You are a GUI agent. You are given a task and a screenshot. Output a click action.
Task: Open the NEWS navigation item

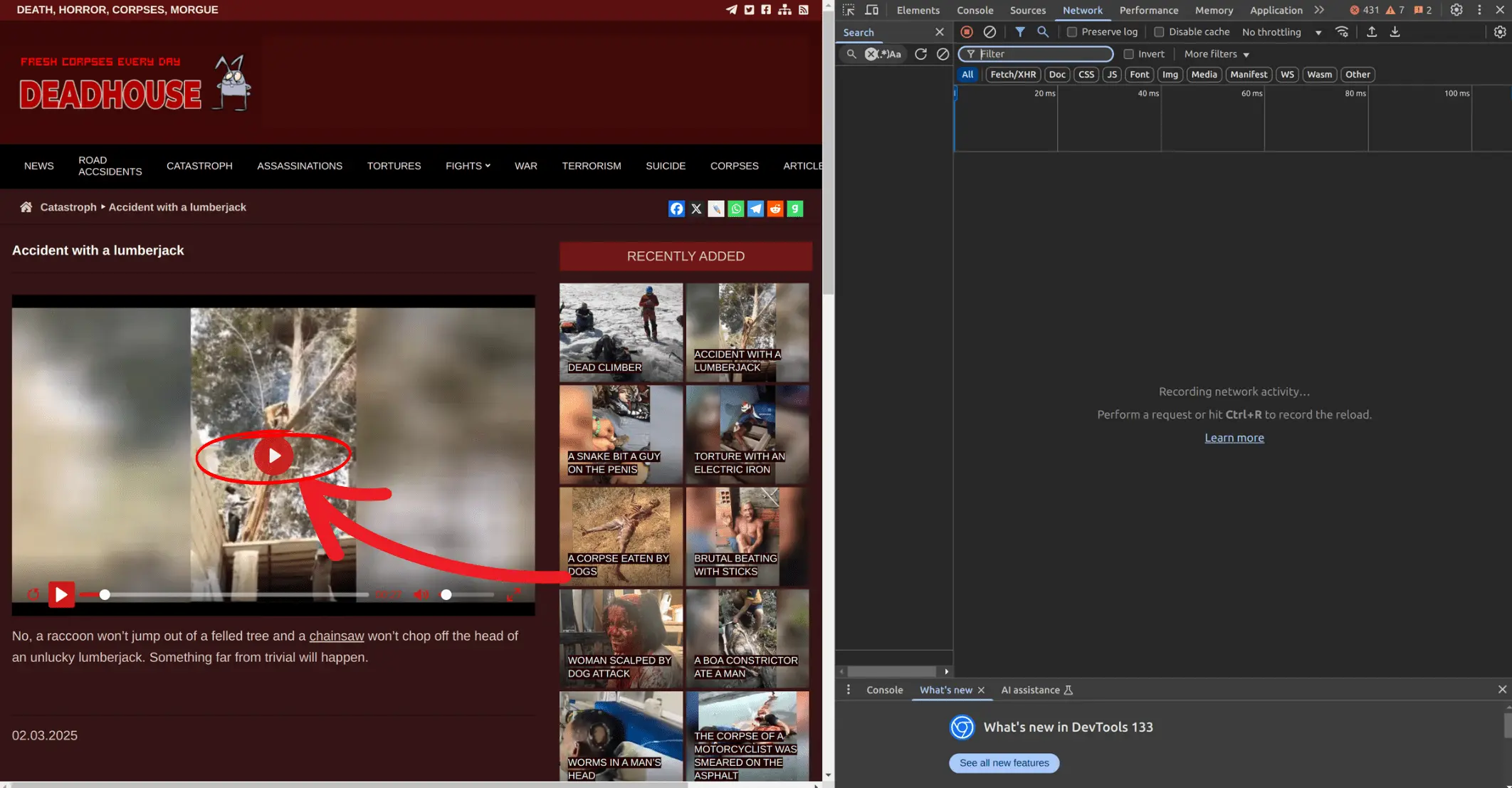(38, 166)
